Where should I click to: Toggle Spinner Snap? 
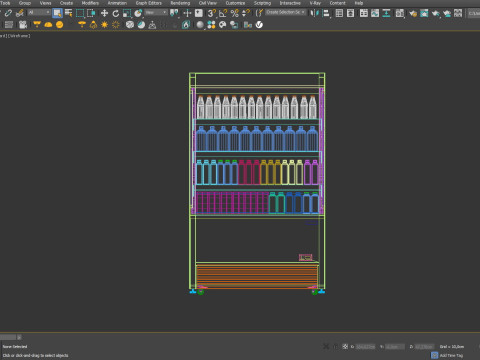click(246, 13)
